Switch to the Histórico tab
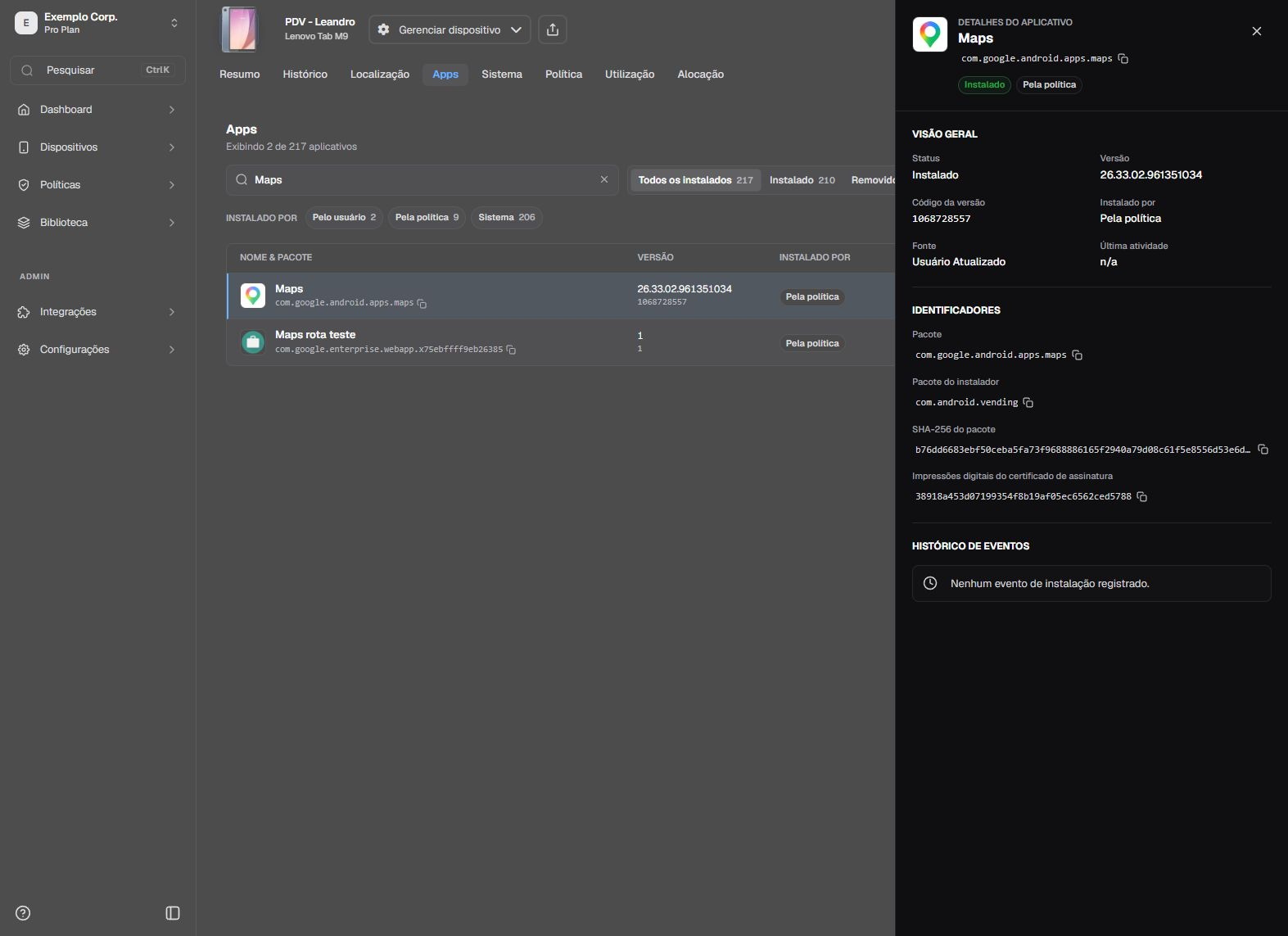Viewport: 1288px width, 936px height. coord(305,75)
